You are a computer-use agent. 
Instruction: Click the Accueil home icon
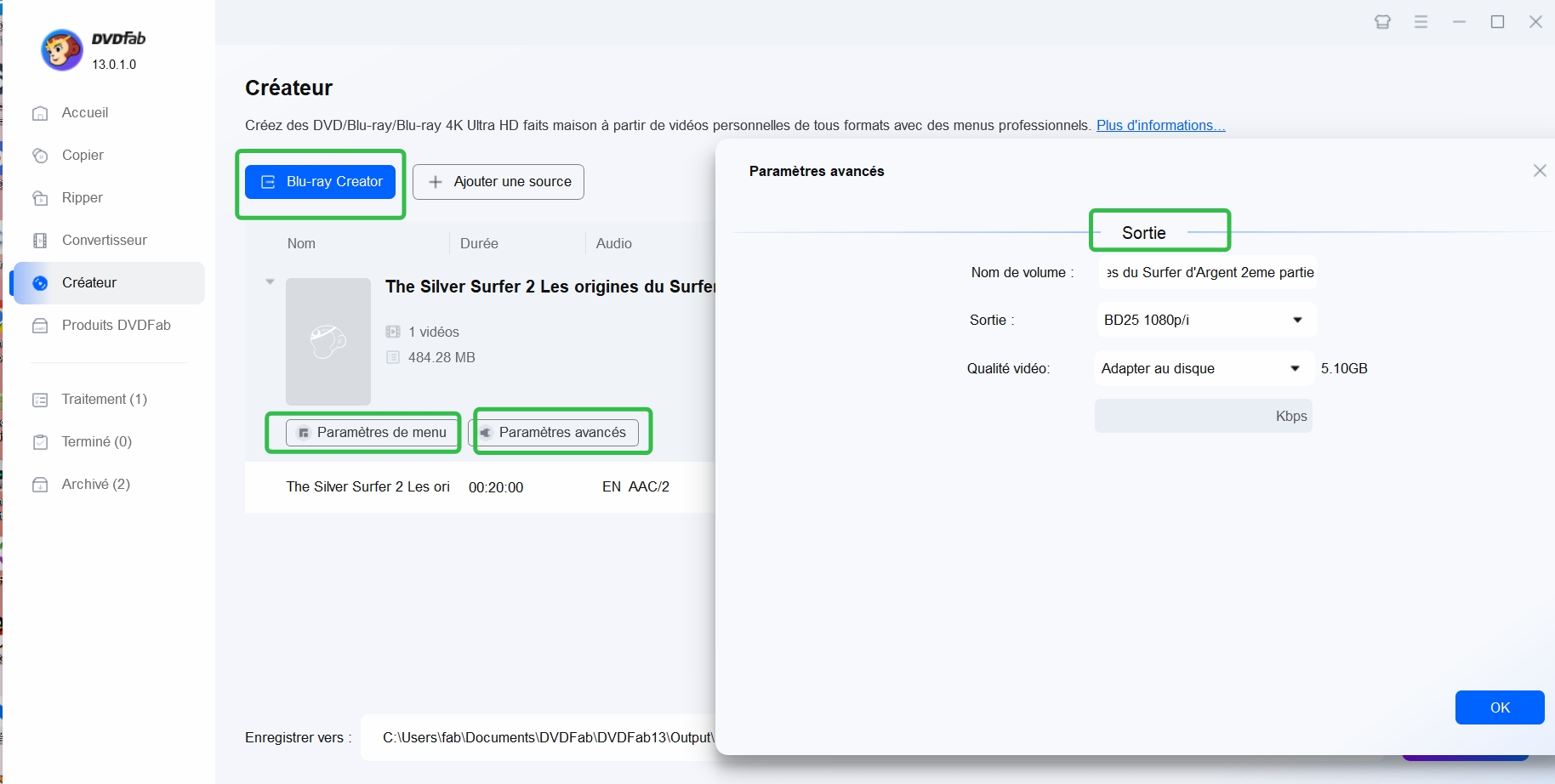(40, 113)
